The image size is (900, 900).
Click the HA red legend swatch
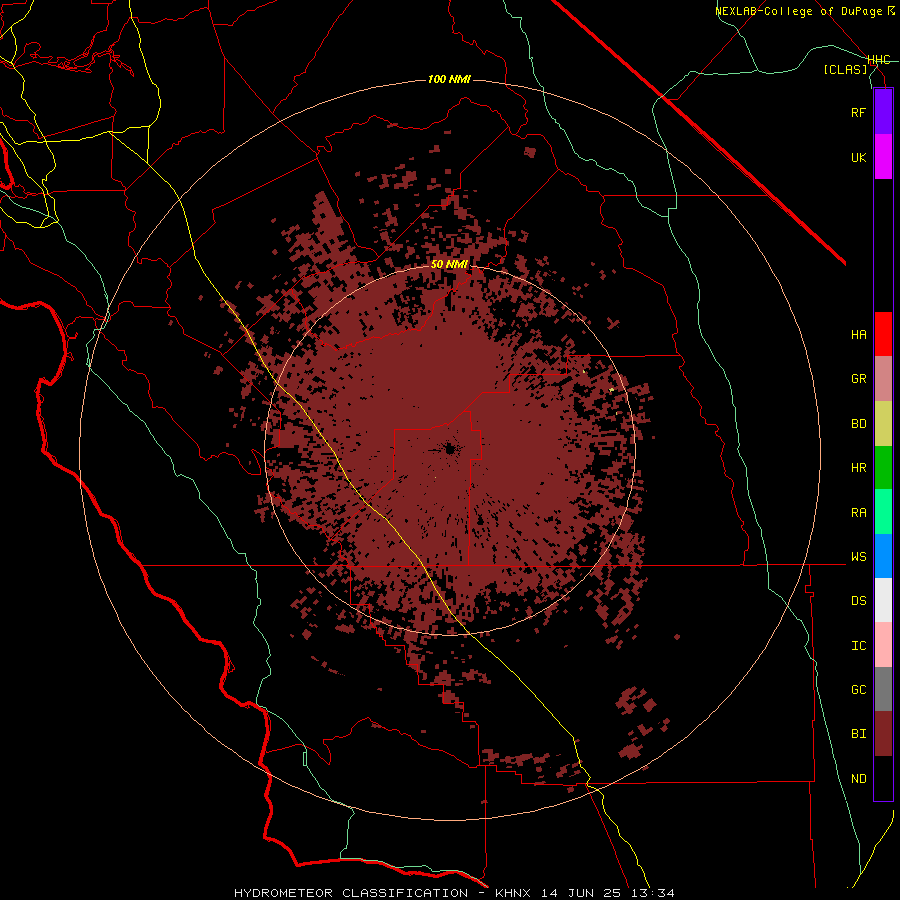pyautogui.click(x=883, y=334)
